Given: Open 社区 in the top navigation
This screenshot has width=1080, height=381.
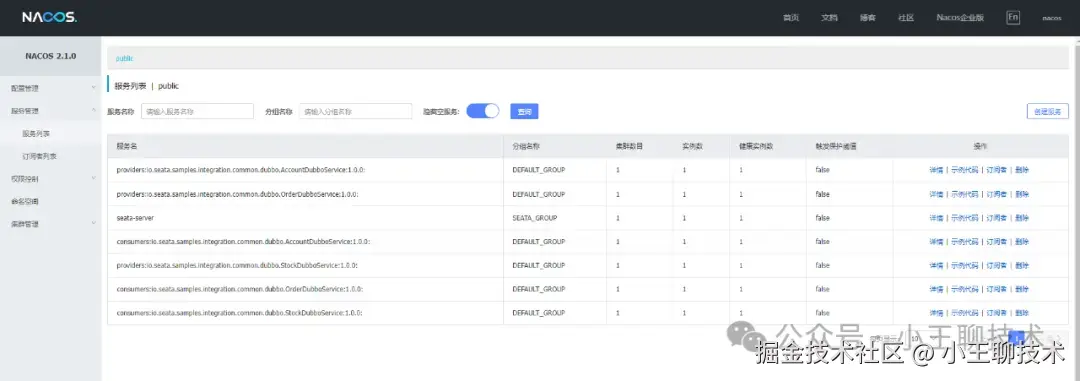Looking at the screenshot, I should [906, 18].
